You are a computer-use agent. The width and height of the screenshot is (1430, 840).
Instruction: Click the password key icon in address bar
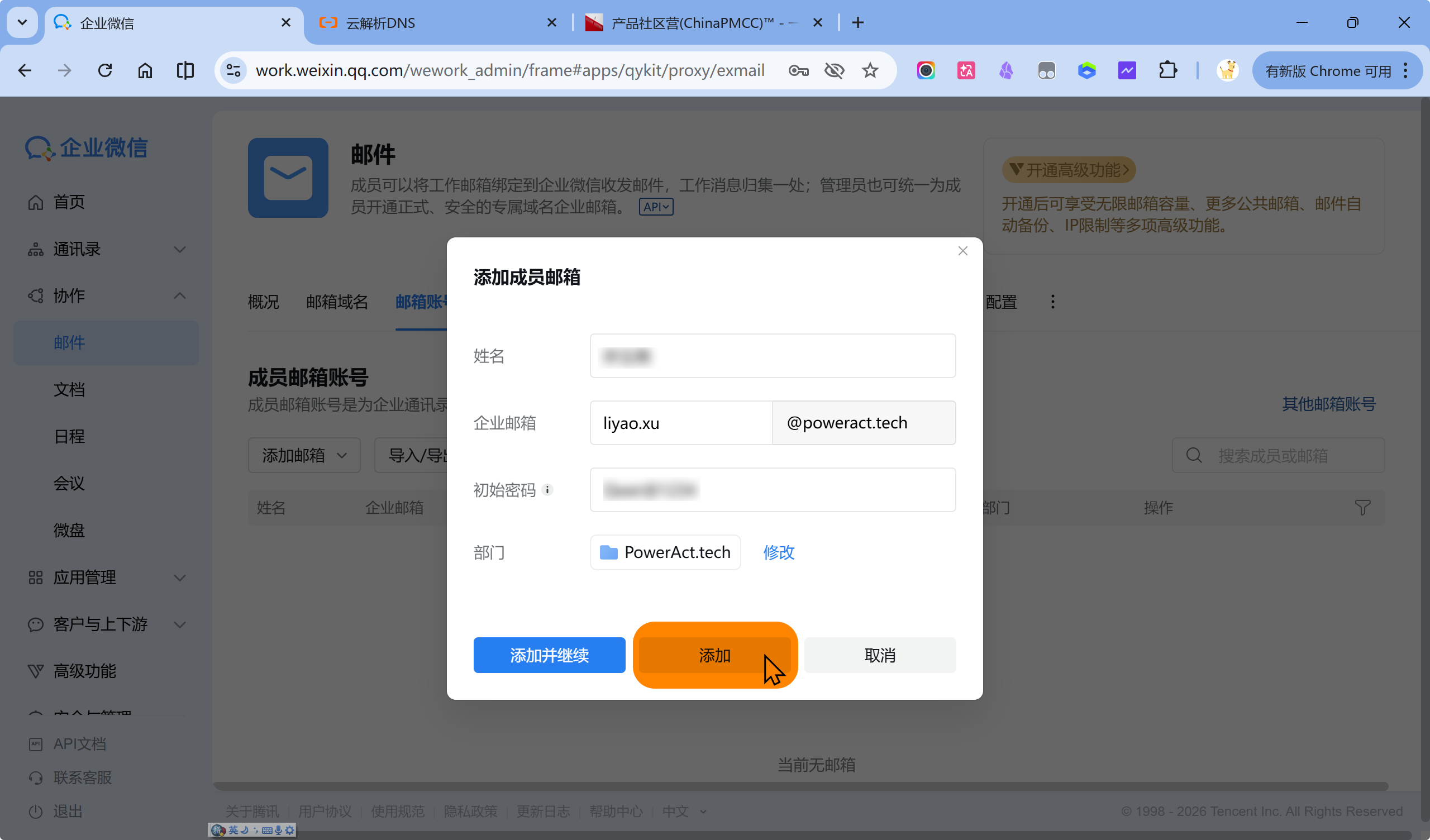pyautogui.click(x=798, y=70)
